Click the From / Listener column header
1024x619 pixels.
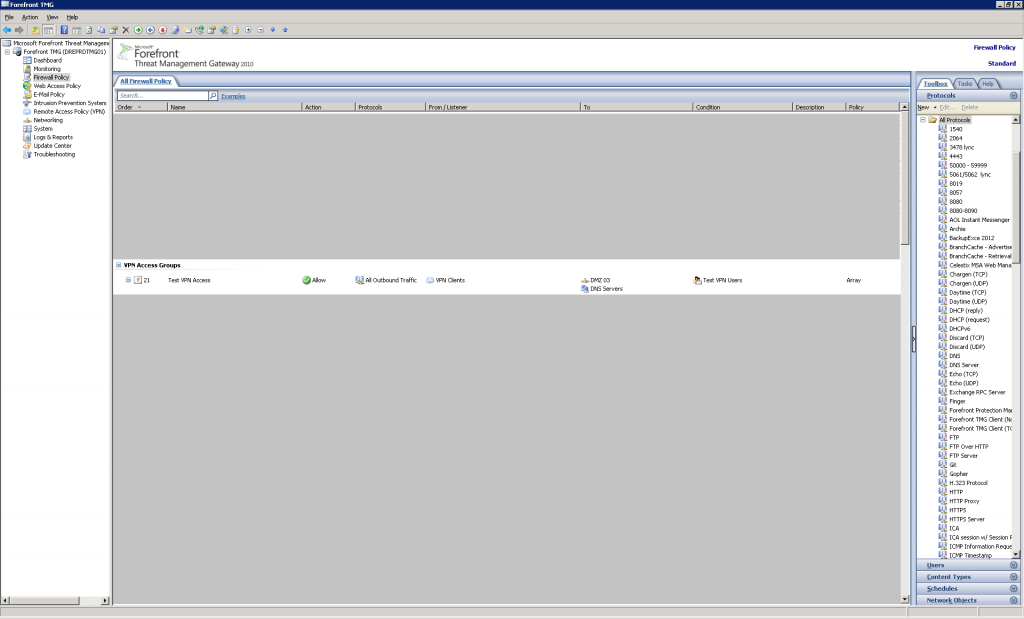pos(503,107)
